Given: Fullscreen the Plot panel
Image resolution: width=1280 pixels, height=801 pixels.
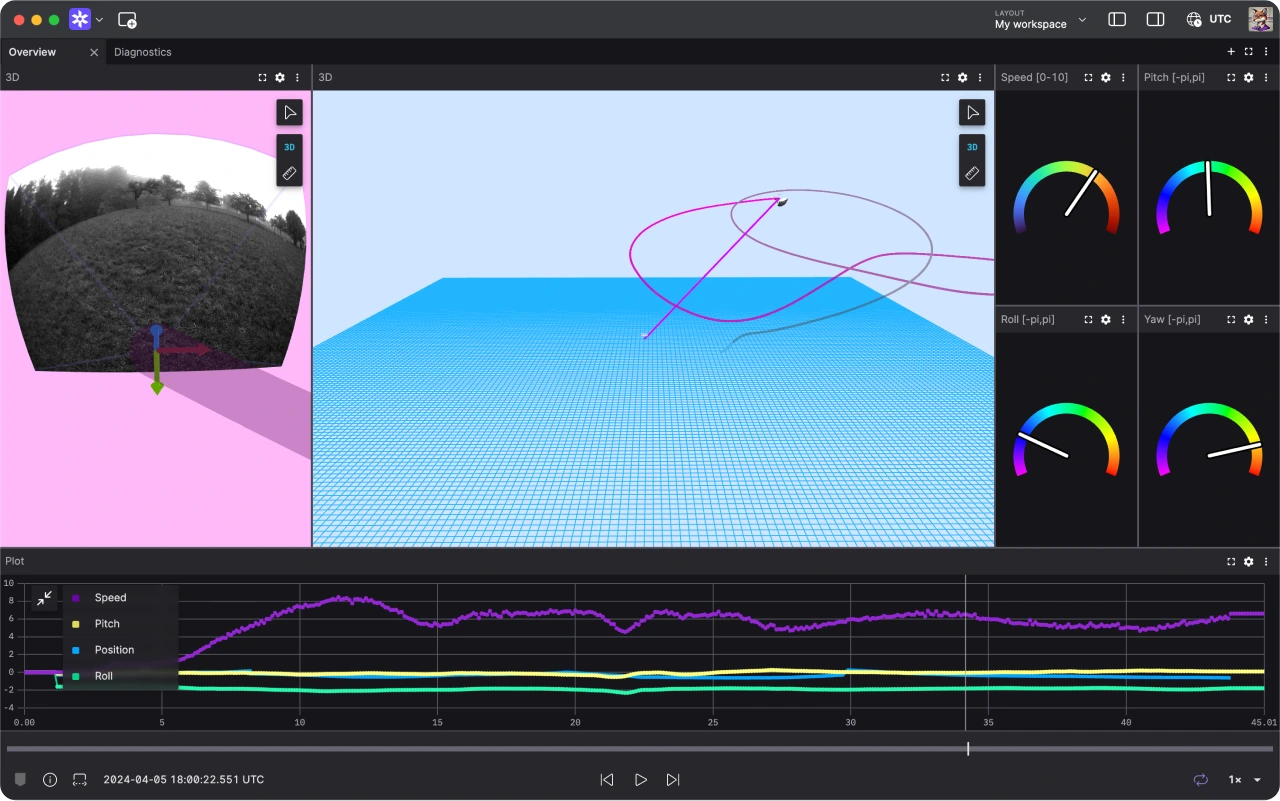Looking at the screenshot, I should (x=1231, y=561).
